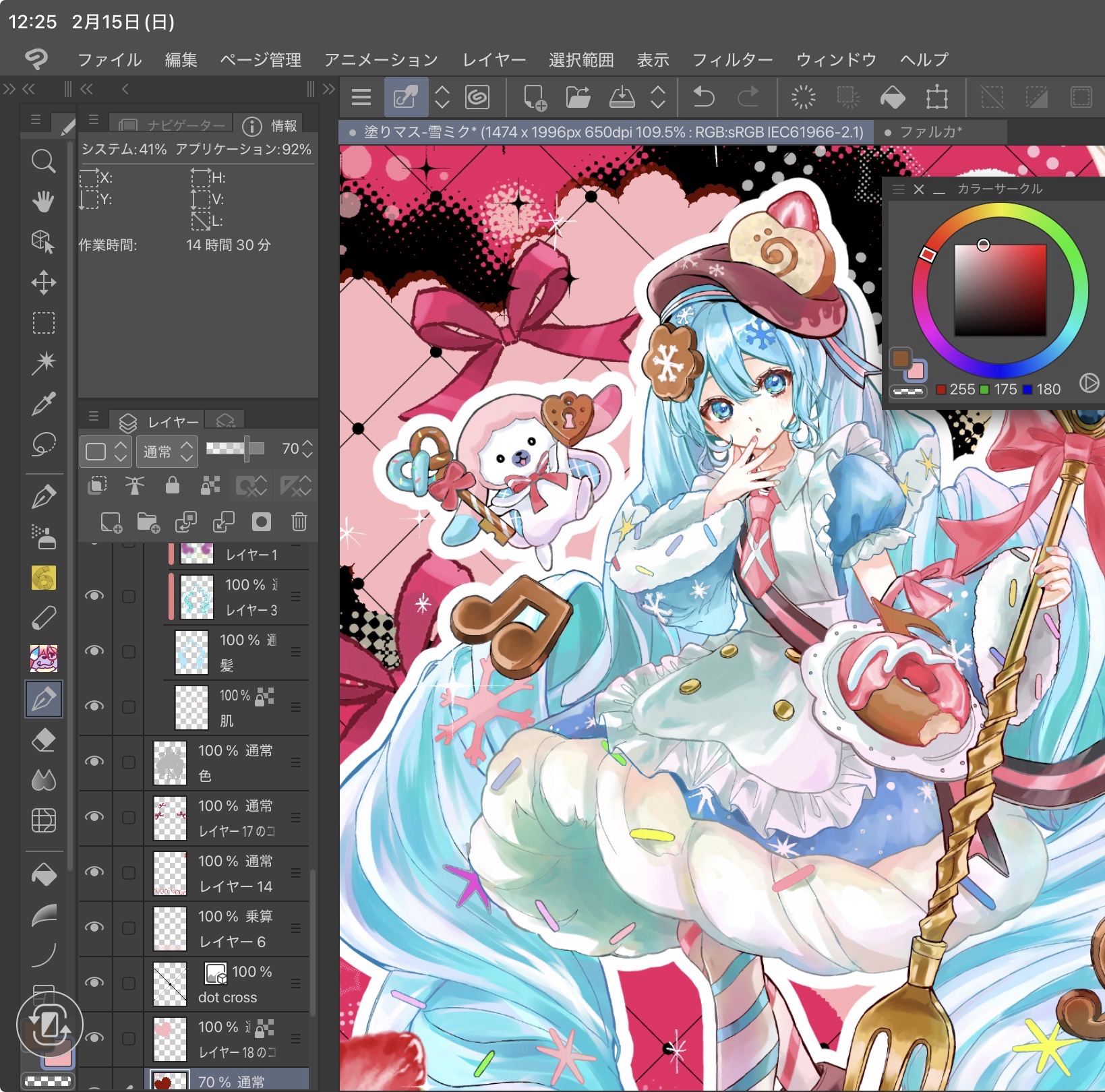This screenshot has width=1105, height=1092.
Task: Choose the Fill bucket tool
Action: (x=44, y=874)
